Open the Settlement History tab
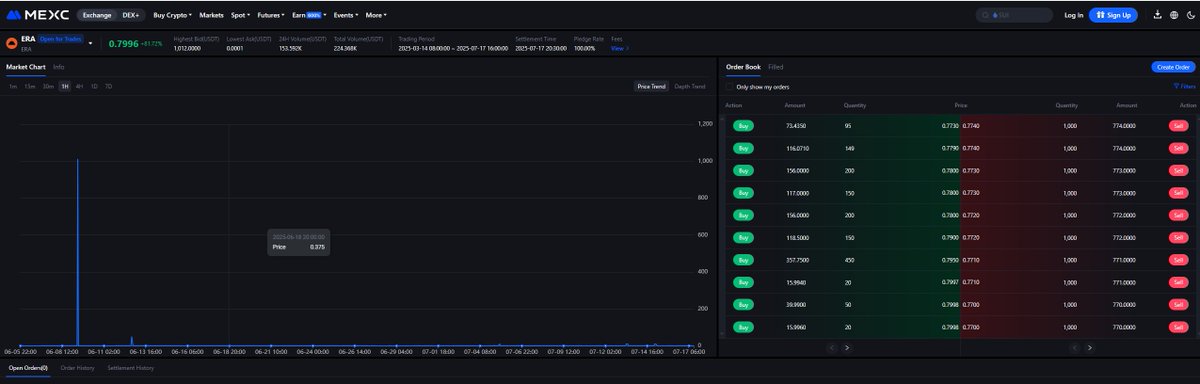 pyautogui.click(x=131, y=368)
